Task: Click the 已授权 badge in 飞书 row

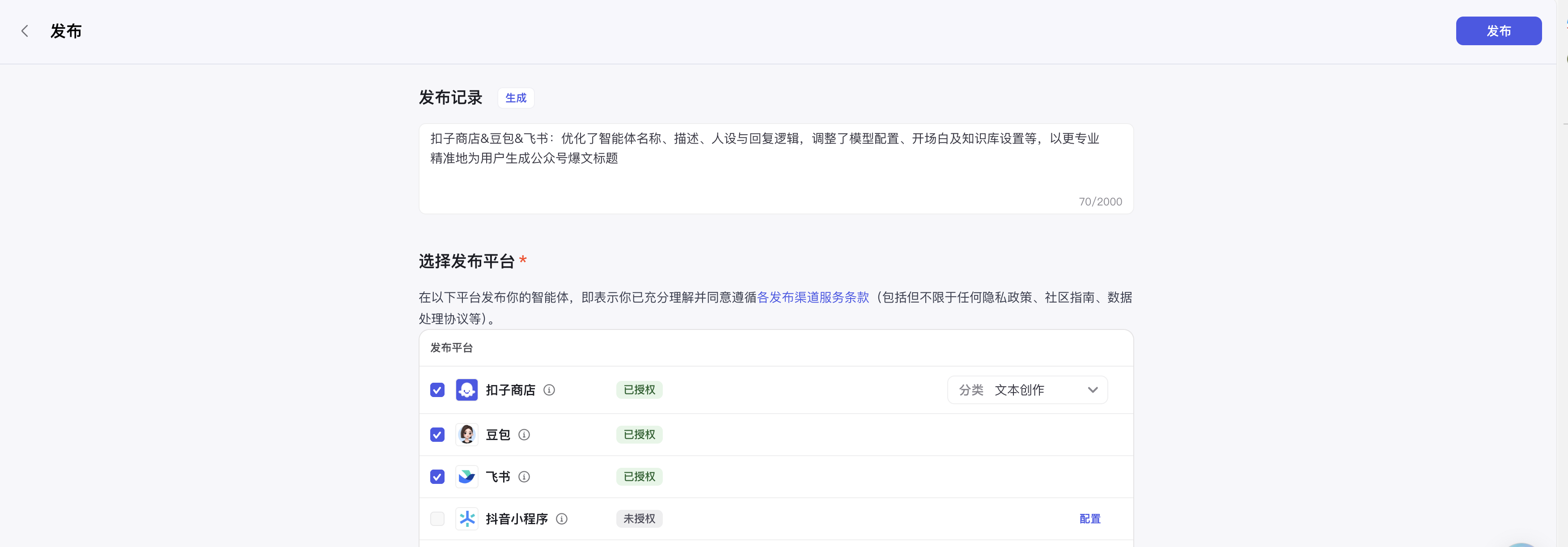Action: click(639, 476)
